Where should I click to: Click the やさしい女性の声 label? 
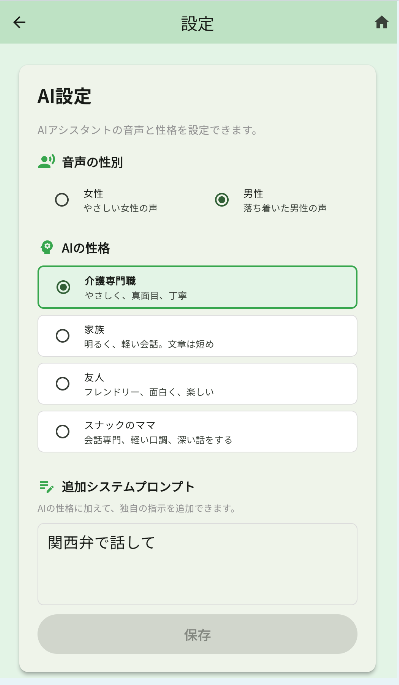(121, 208)
